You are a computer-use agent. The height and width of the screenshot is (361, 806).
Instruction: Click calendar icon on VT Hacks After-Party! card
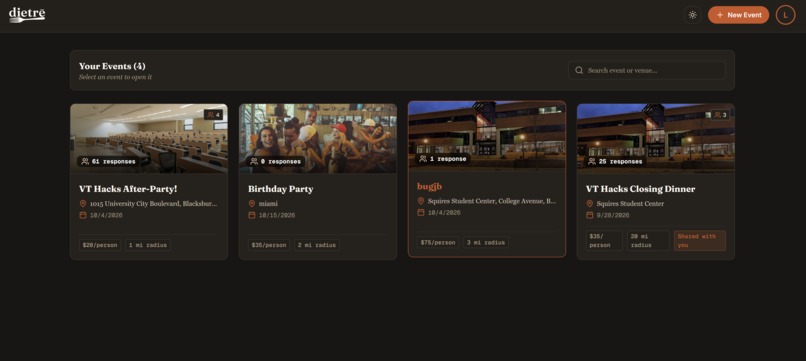[83, 215]
